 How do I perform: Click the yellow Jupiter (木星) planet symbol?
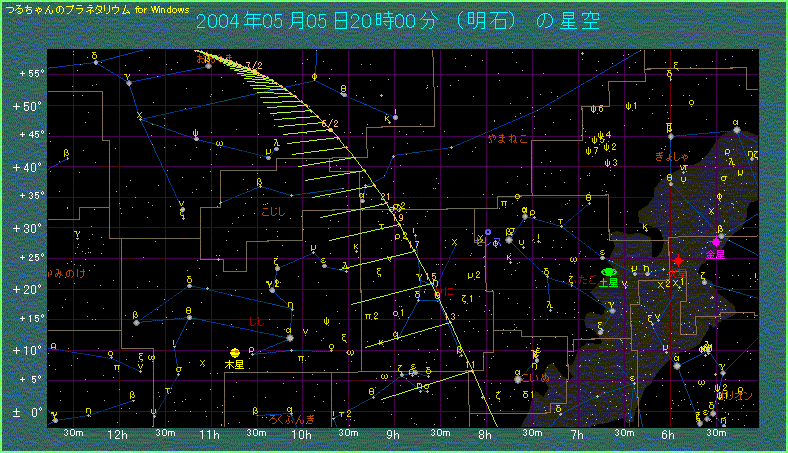tap(234, 353)
